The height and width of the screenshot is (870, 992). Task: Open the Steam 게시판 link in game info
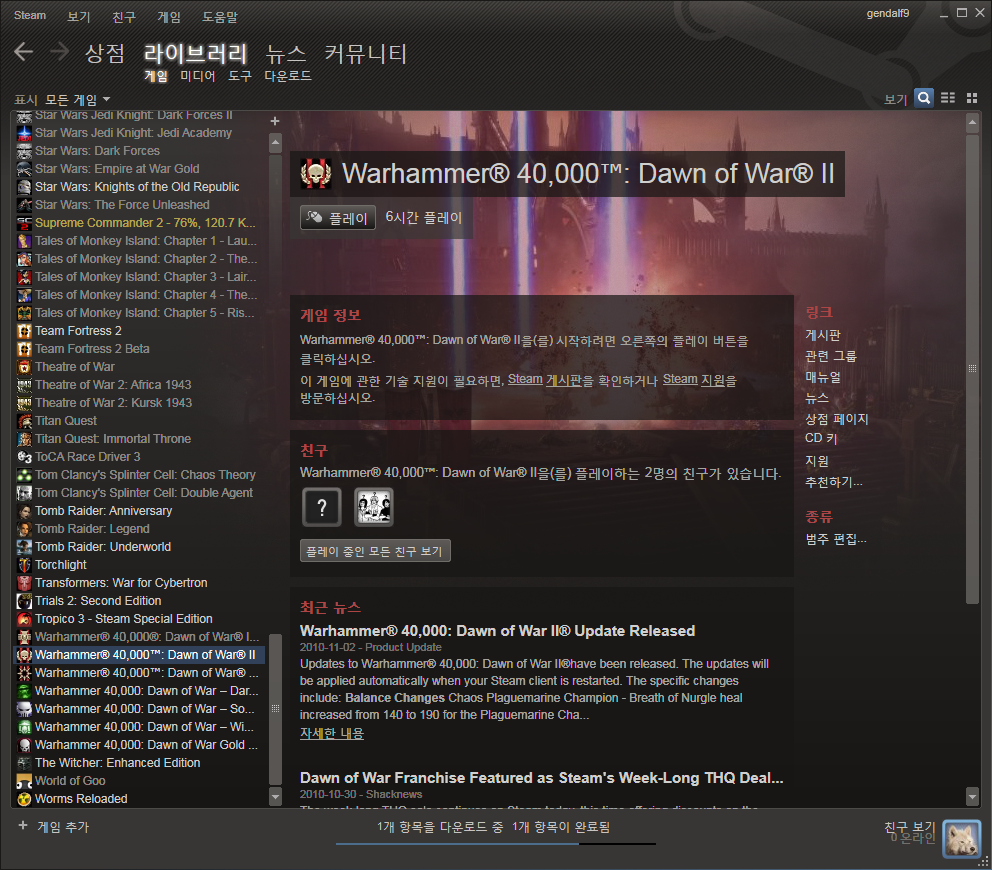coord(545,380)
